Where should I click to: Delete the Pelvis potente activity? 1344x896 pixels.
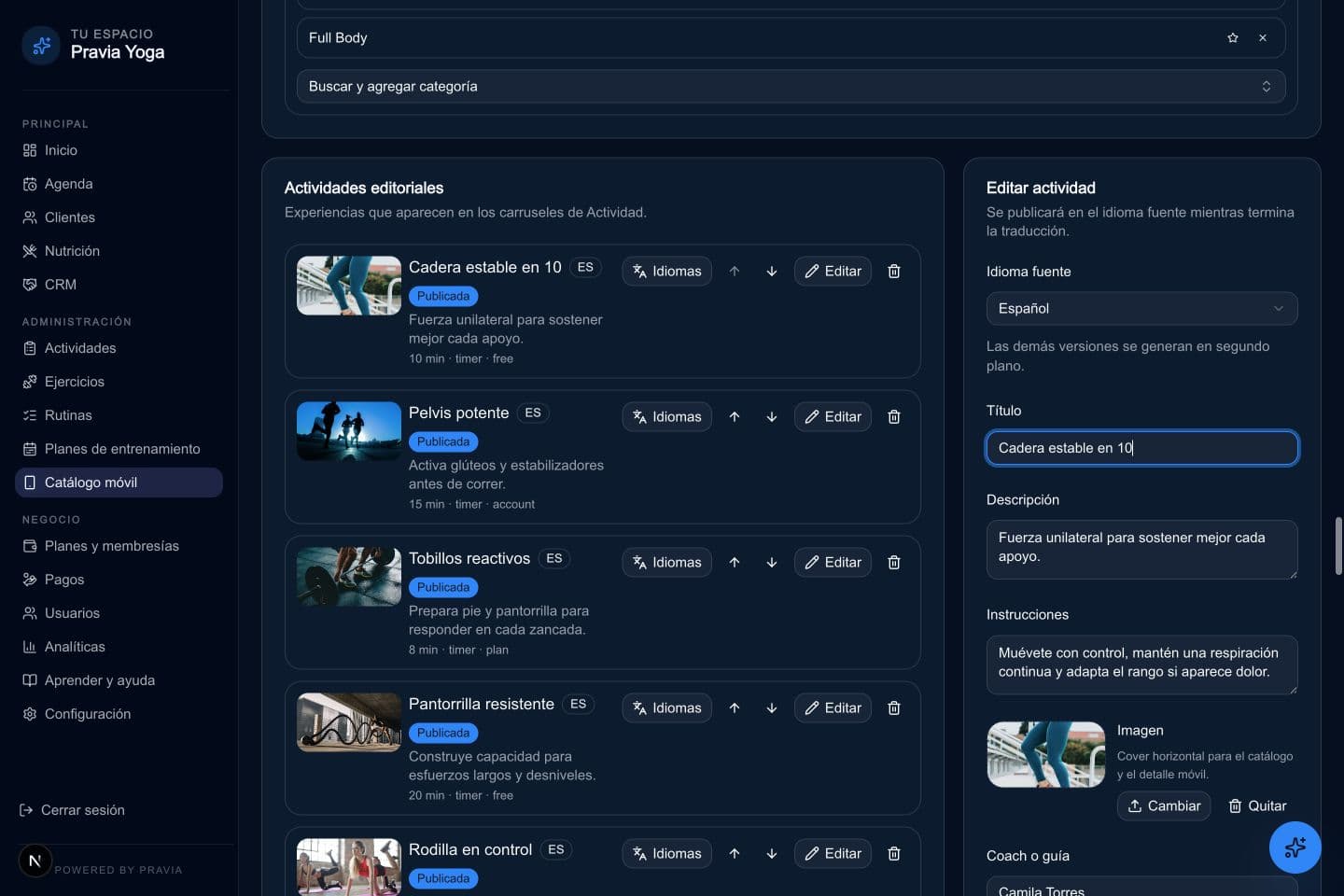[894, 416]
